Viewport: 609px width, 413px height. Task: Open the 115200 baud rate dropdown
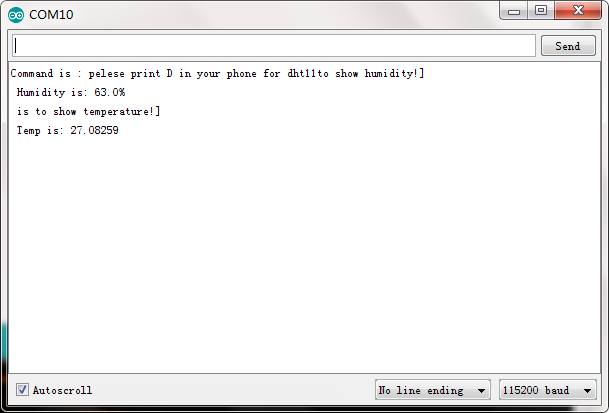point(548,390)
